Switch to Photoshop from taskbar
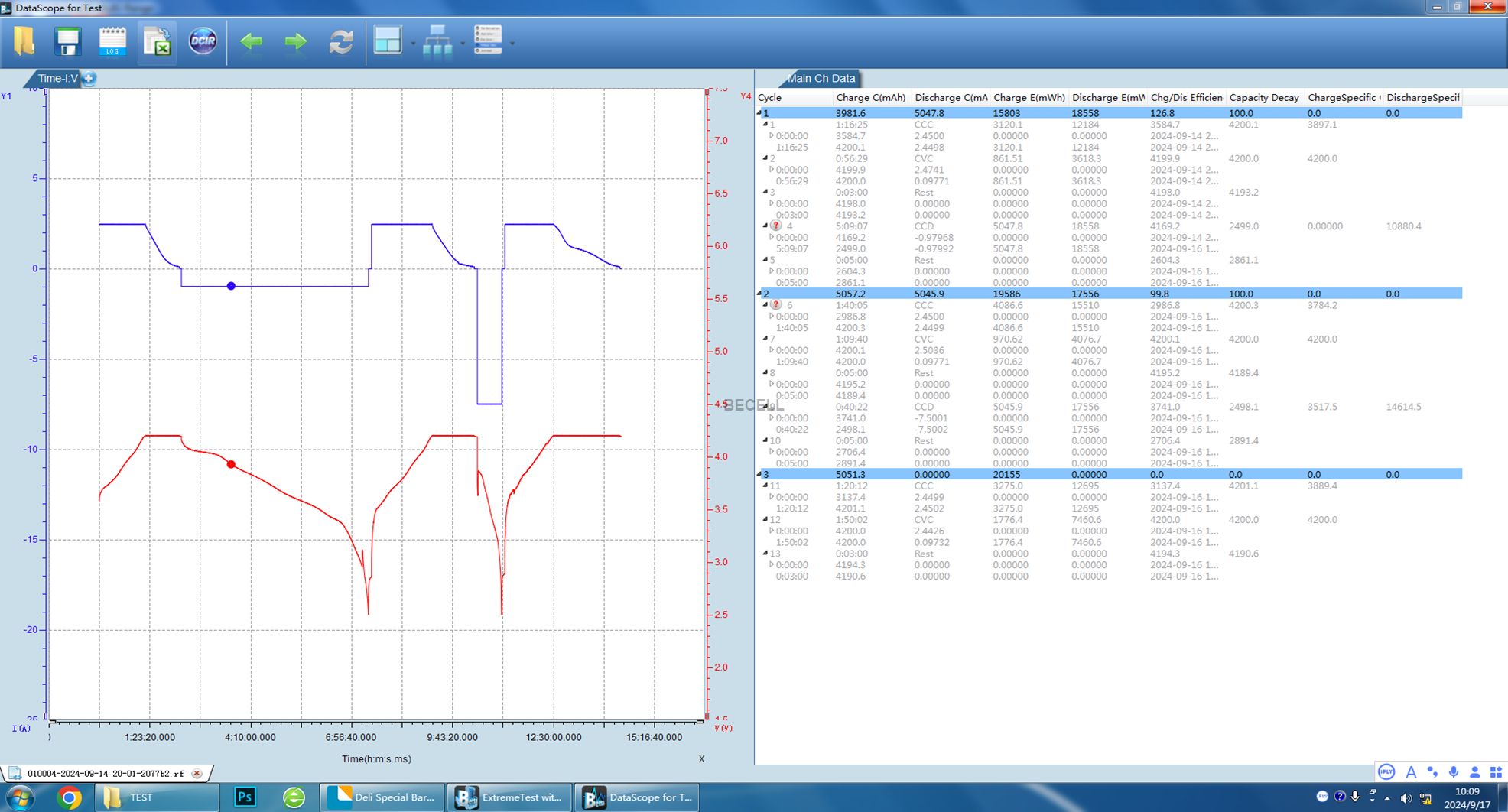This screenshot has width=1508, height=812. coord(245,797)
